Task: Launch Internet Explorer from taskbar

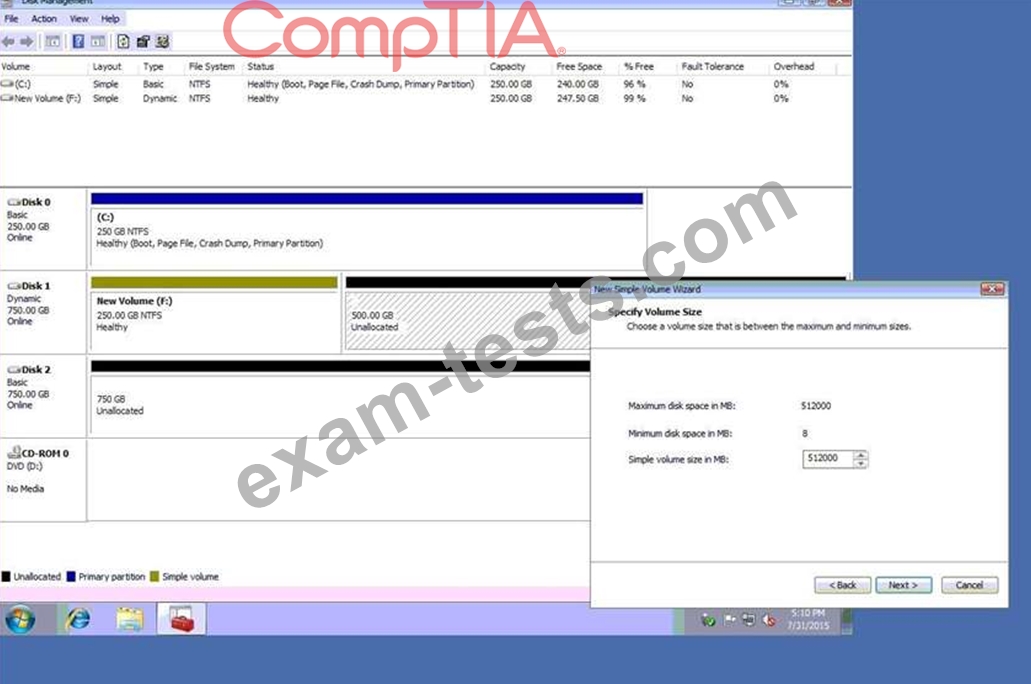Action: pyautogui.click(x=78, y=619)
